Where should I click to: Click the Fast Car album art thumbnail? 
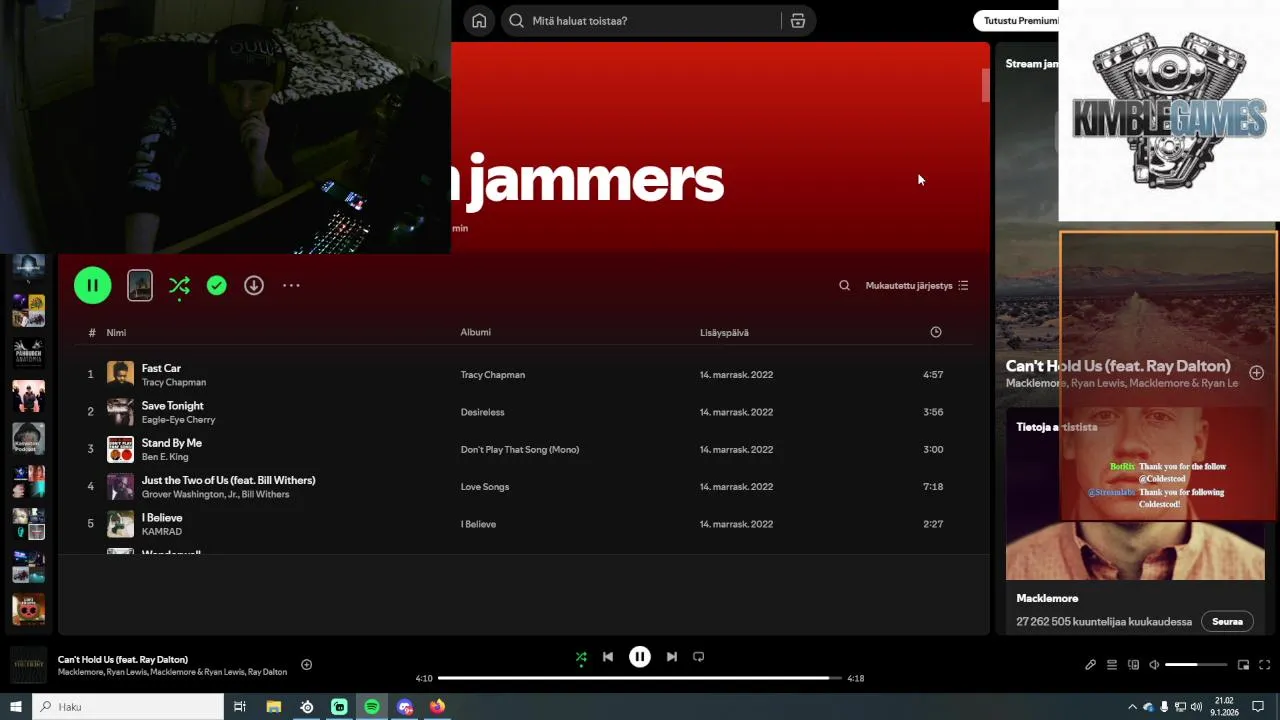coord(120,374)
